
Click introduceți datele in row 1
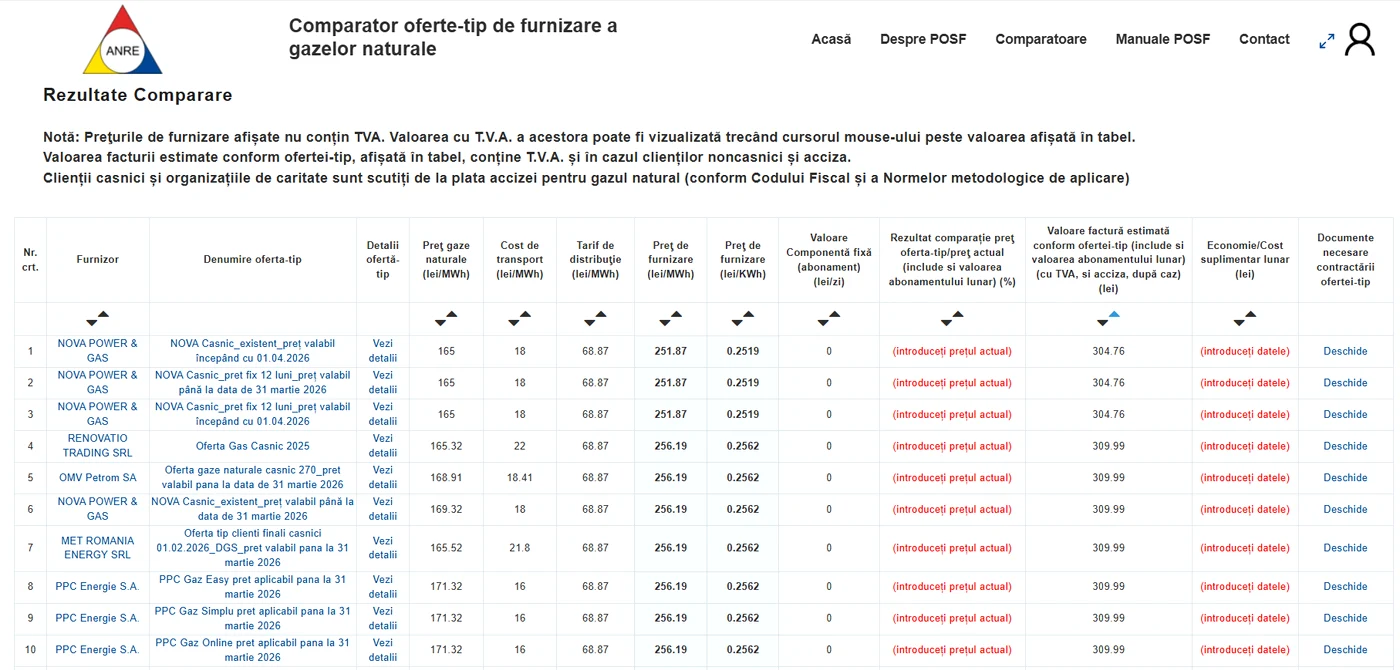1245,351
